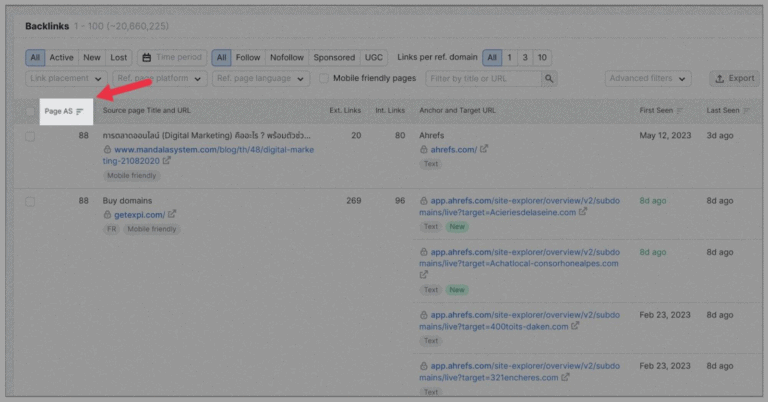Click the FR language tag

click(112, 229)
